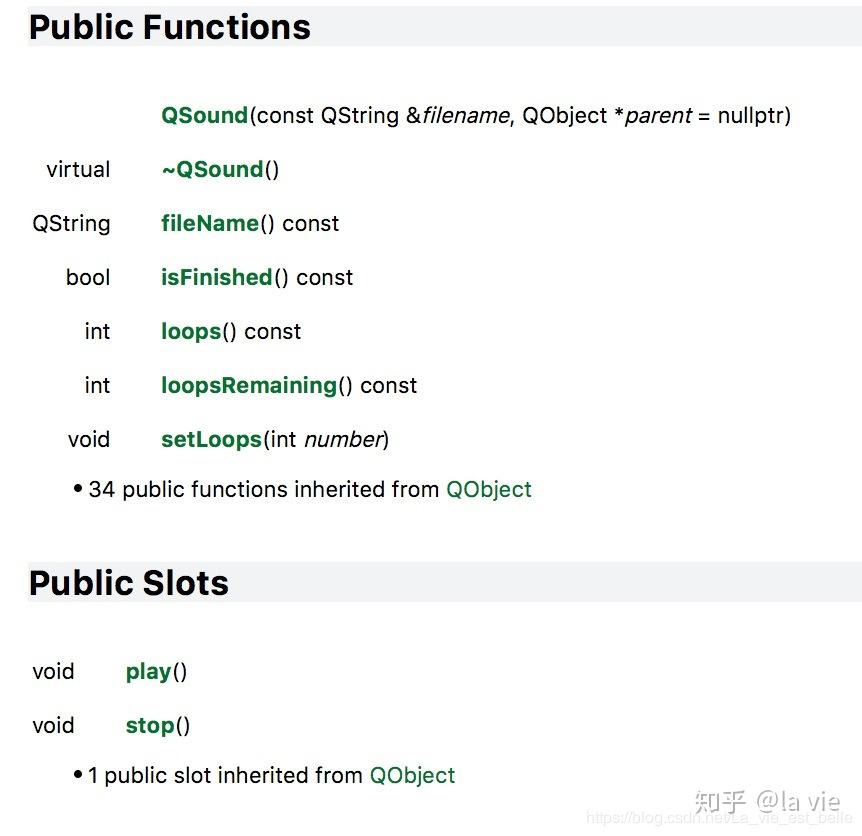This screenshot has height=836, width=862.
Task: Open the setLoops function link
Action: [211, 440]
